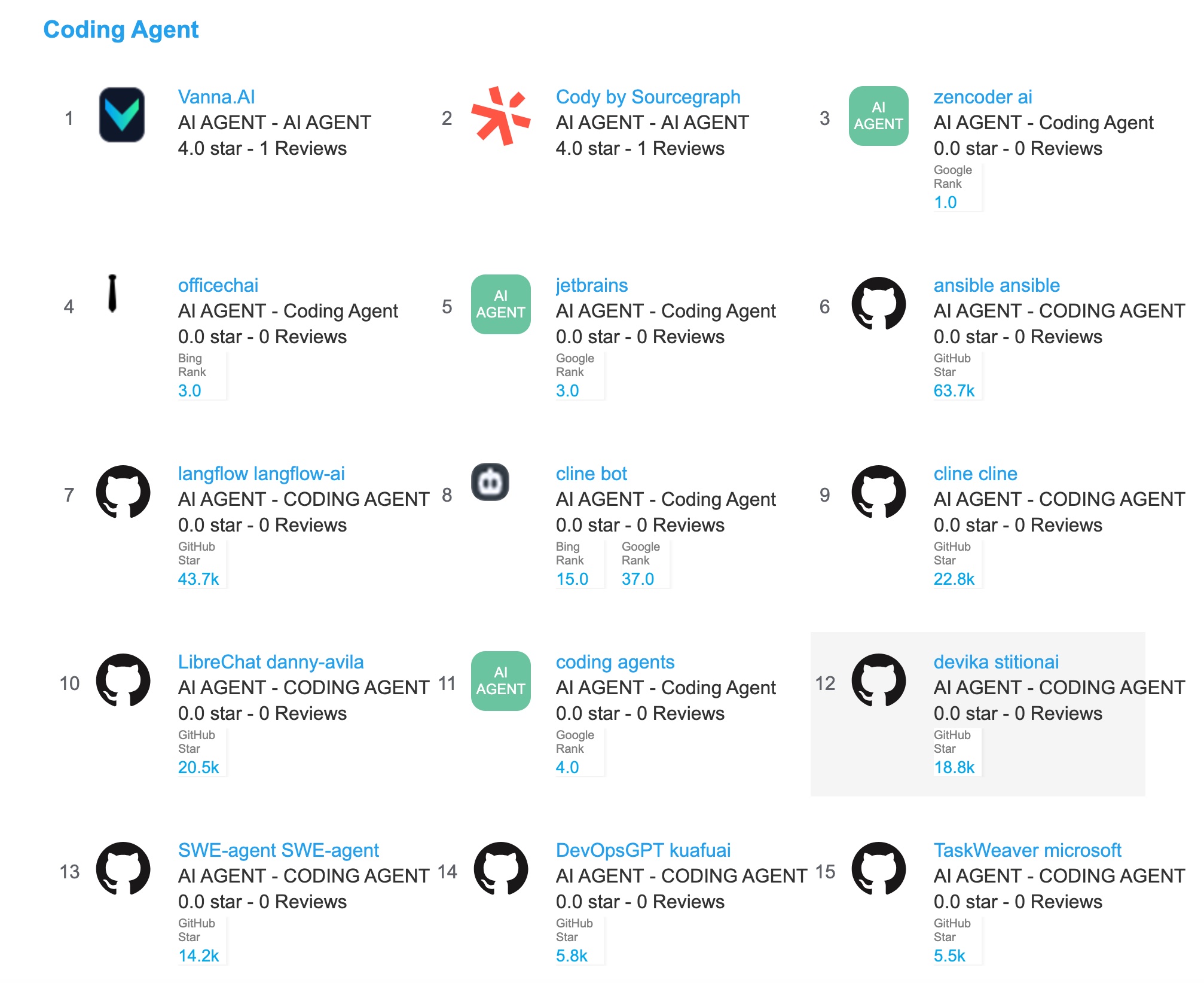Image resolution: width=1204 pixels, height=983 pixels.
Task: Click LibreChat GitHub Star value 20.5k
Action: pyautogui.click(x=198, y=767)
